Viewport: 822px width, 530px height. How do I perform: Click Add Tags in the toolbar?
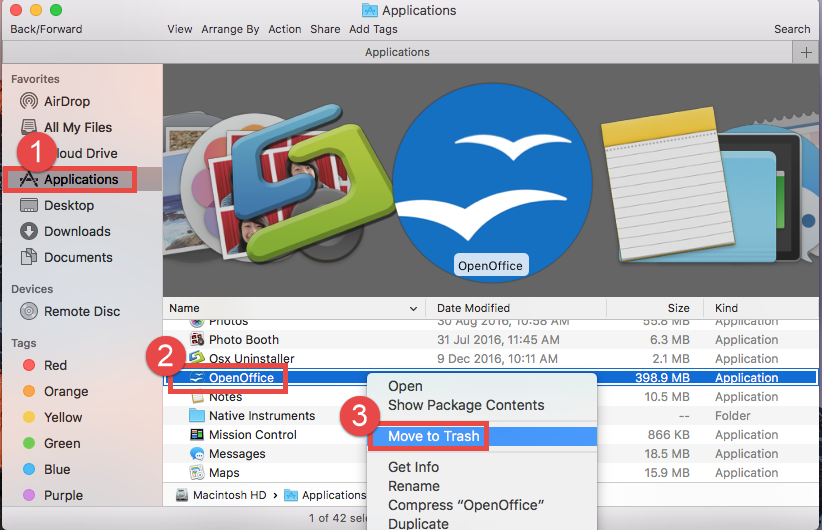pyautogui.click(x=373, y=29)
